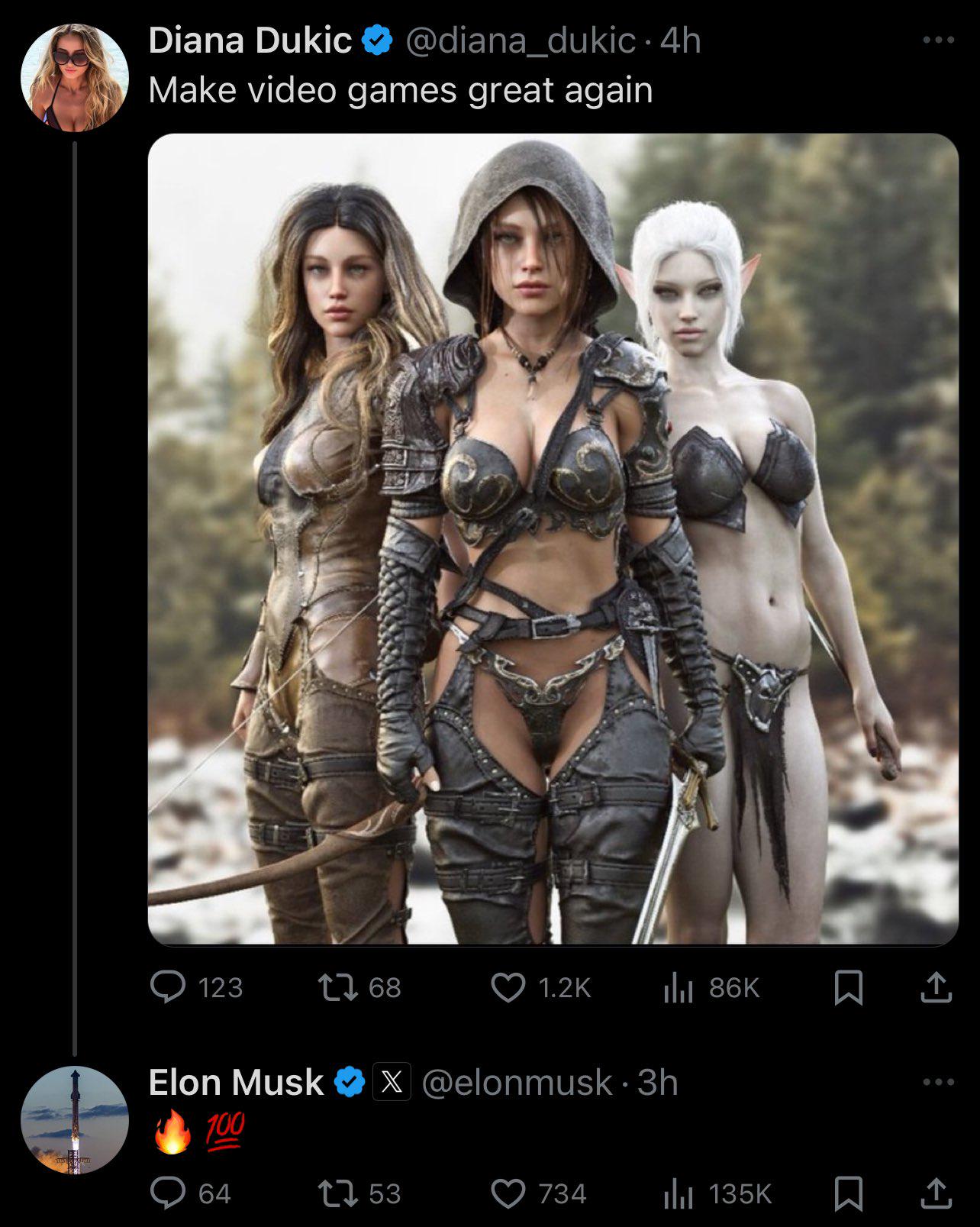Screen dimensions: 980x1227
Task: Open Elon Musk's profile avatar
Action: click(x=74, y=1119)
